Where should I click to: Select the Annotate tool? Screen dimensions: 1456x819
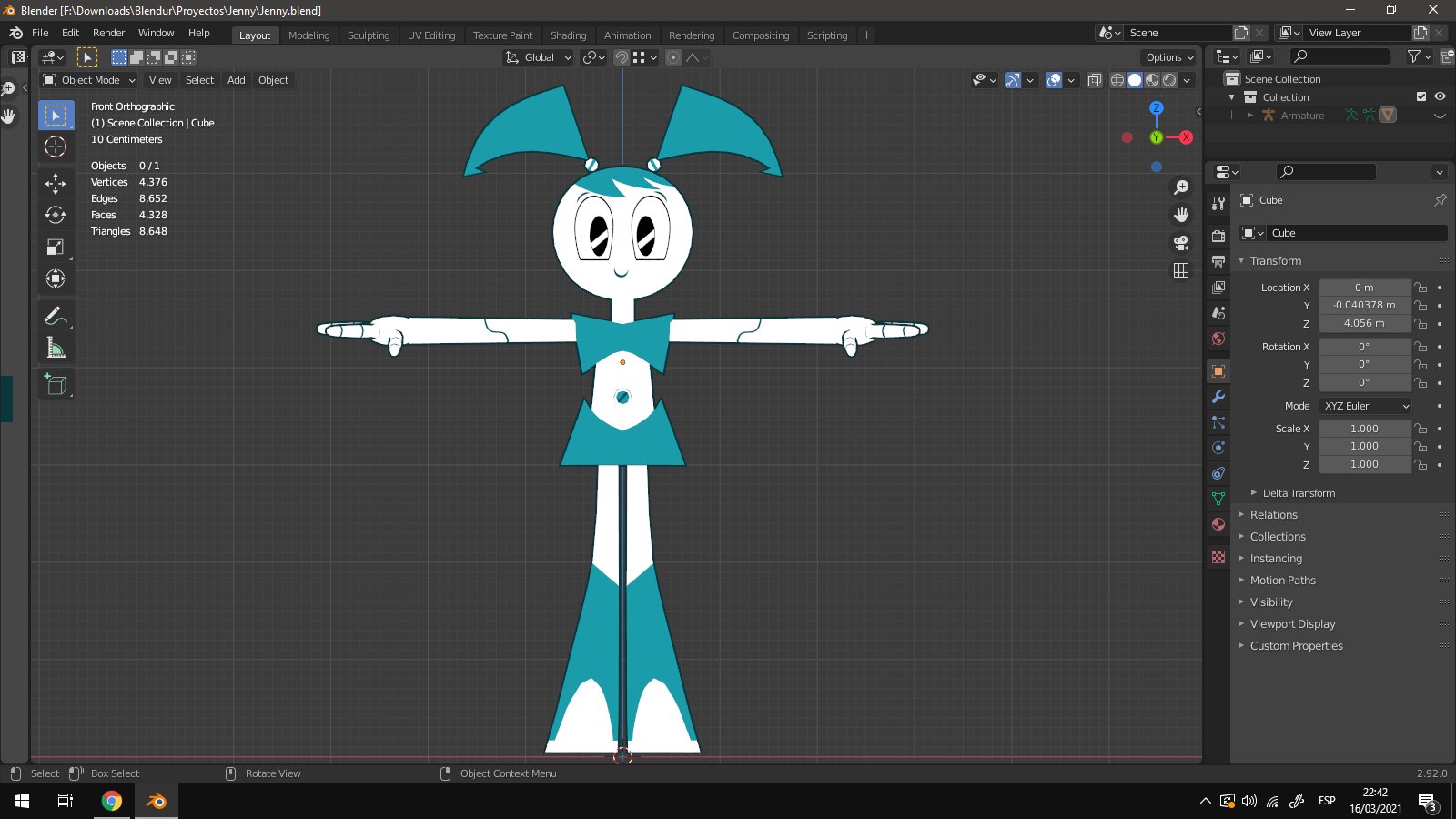[56, 316]
